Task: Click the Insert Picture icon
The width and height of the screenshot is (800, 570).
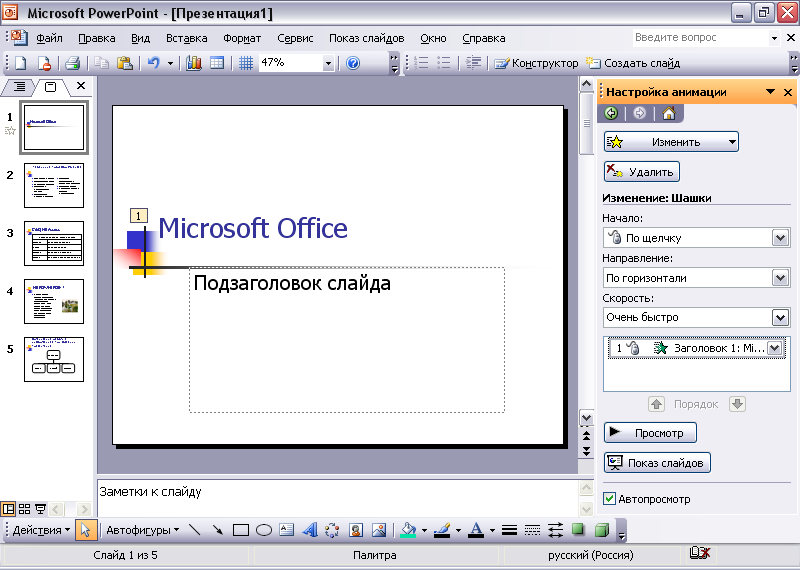Action: 379,530
